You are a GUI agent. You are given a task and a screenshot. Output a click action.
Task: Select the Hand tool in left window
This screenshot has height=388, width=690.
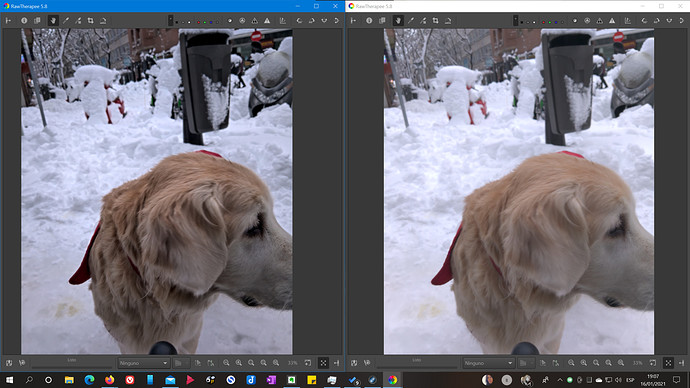(53, 21)
